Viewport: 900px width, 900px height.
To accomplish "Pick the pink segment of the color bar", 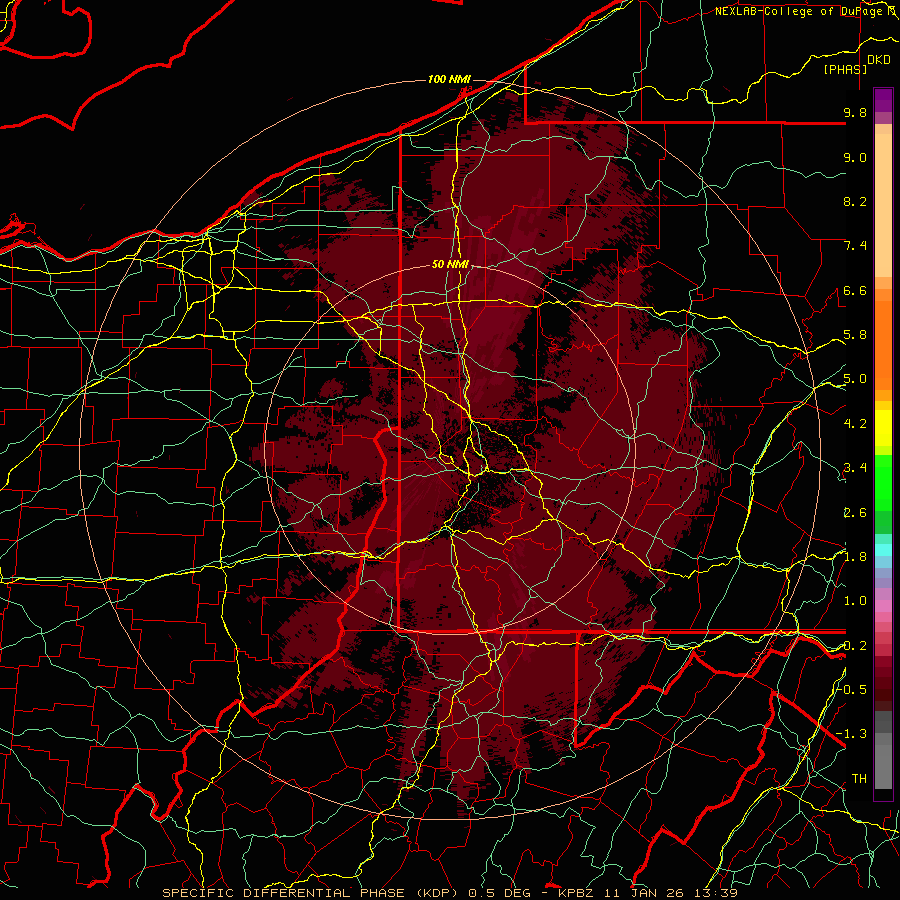I will (883, 606).
